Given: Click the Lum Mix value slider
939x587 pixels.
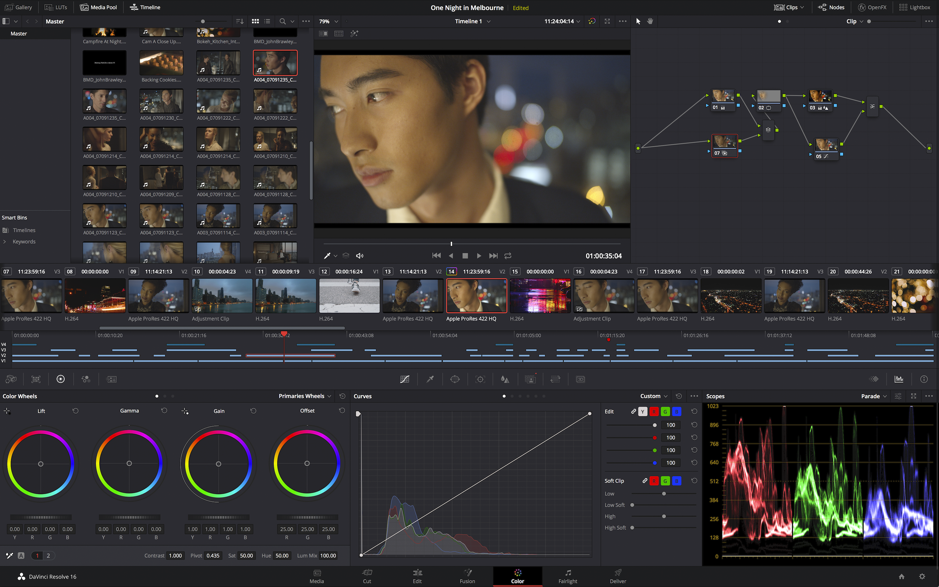Looking at the screenshot, I should click(327, 555).
